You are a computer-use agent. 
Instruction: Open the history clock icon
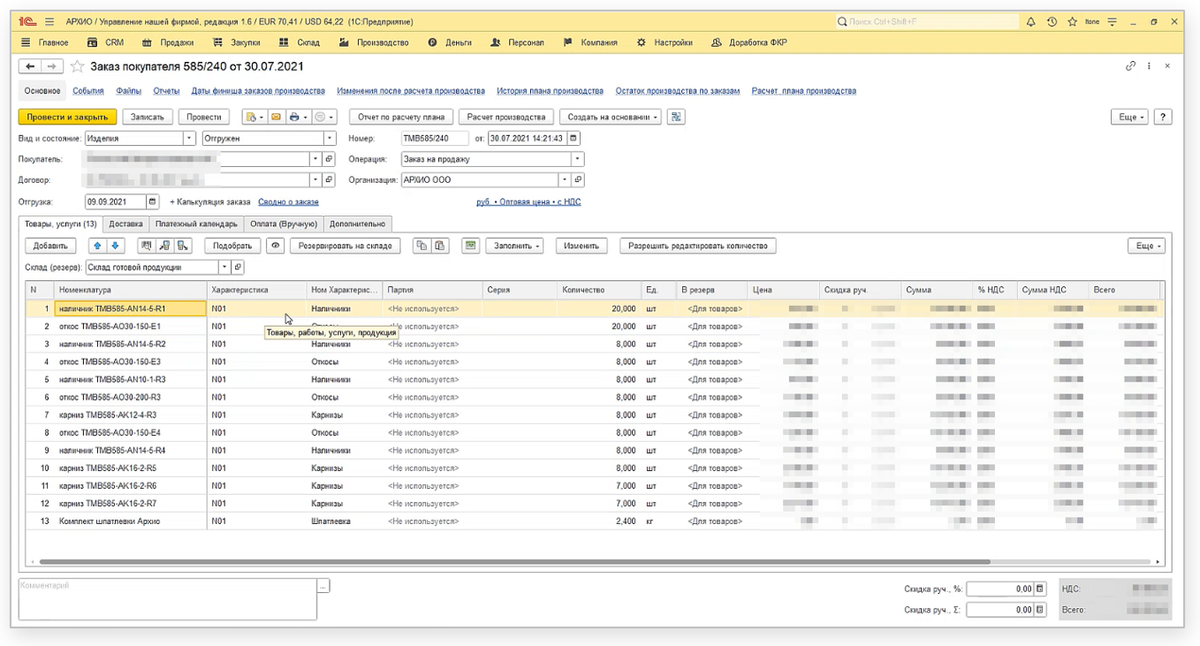1050,21
